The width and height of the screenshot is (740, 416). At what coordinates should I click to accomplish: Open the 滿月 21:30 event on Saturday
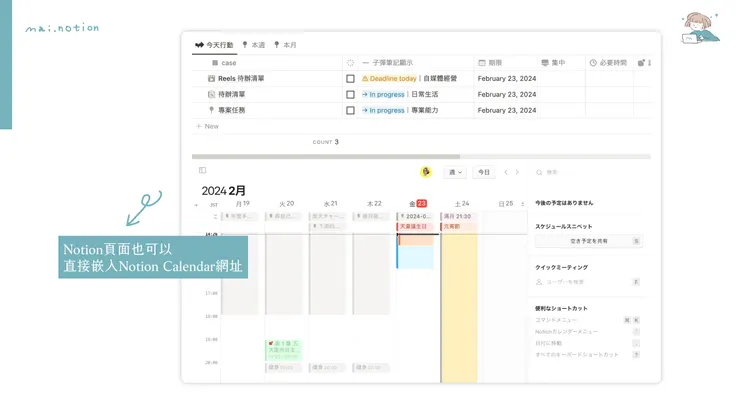click(458, 216)
